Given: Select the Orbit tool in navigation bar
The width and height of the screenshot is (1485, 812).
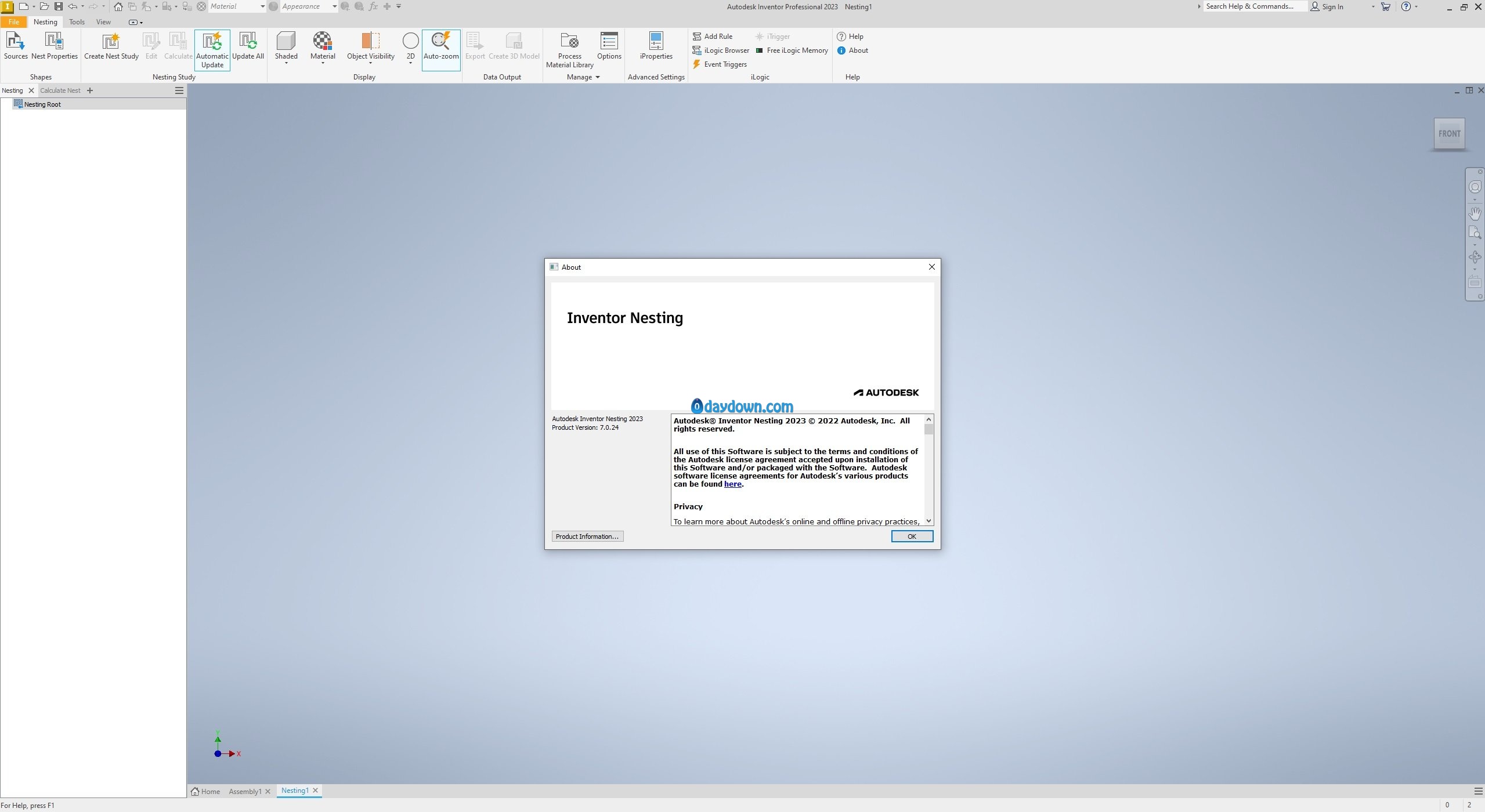Looking at the screenshot, I should (x=1475, y=257).
